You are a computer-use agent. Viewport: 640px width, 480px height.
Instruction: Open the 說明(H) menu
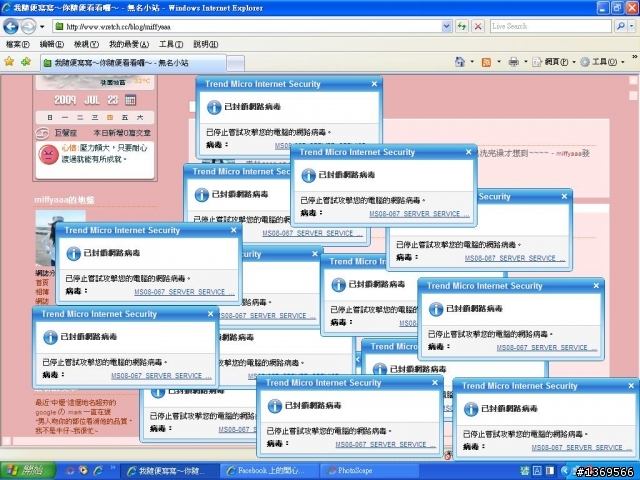click(x=205, y=44)
